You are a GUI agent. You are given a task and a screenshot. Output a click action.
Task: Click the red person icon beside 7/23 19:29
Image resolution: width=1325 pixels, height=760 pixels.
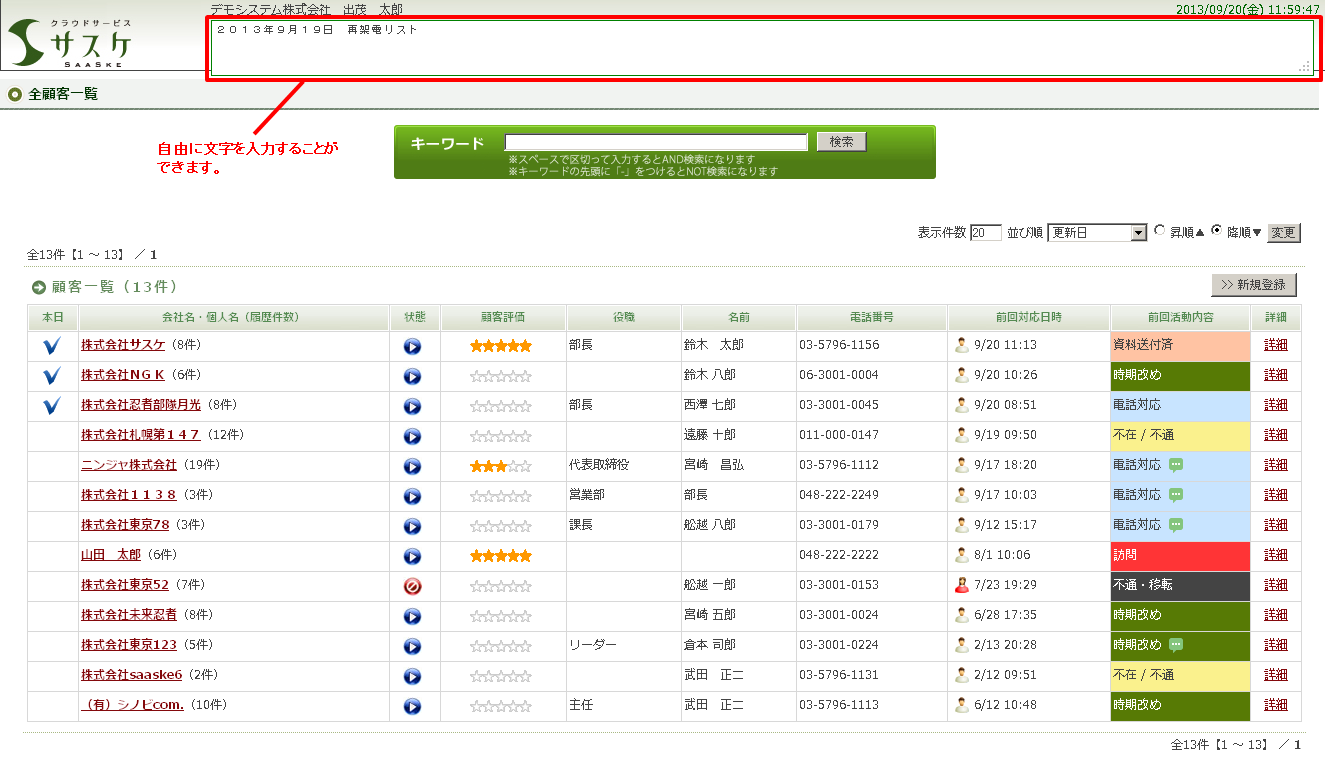(962, 585)
